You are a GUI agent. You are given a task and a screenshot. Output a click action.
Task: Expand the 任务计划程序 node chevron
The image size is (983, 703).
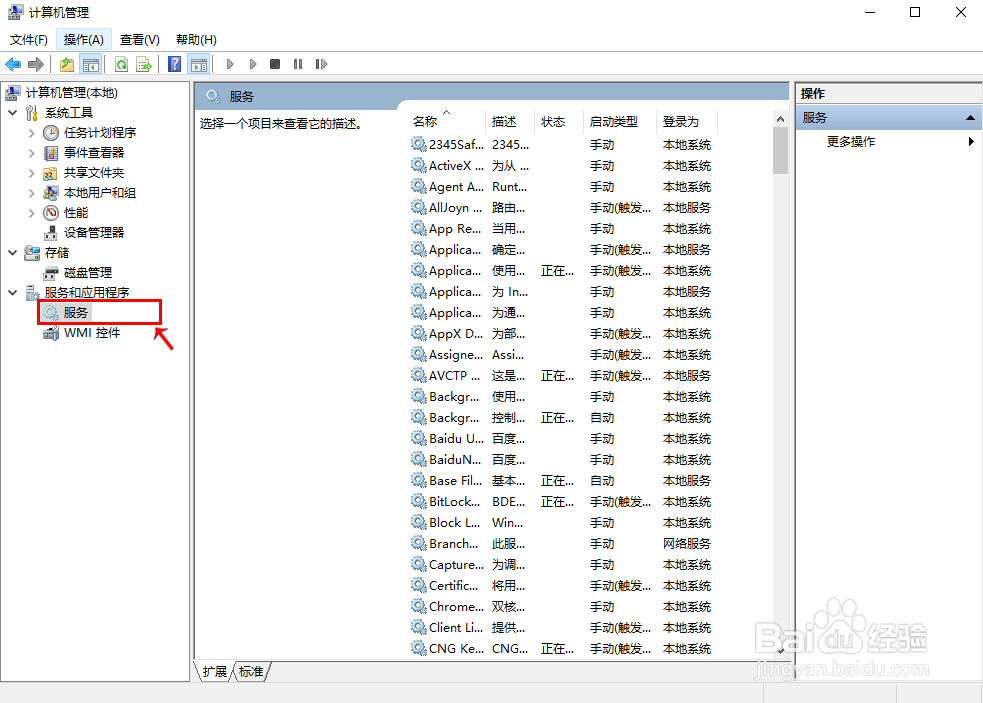(x=31, y=133)
